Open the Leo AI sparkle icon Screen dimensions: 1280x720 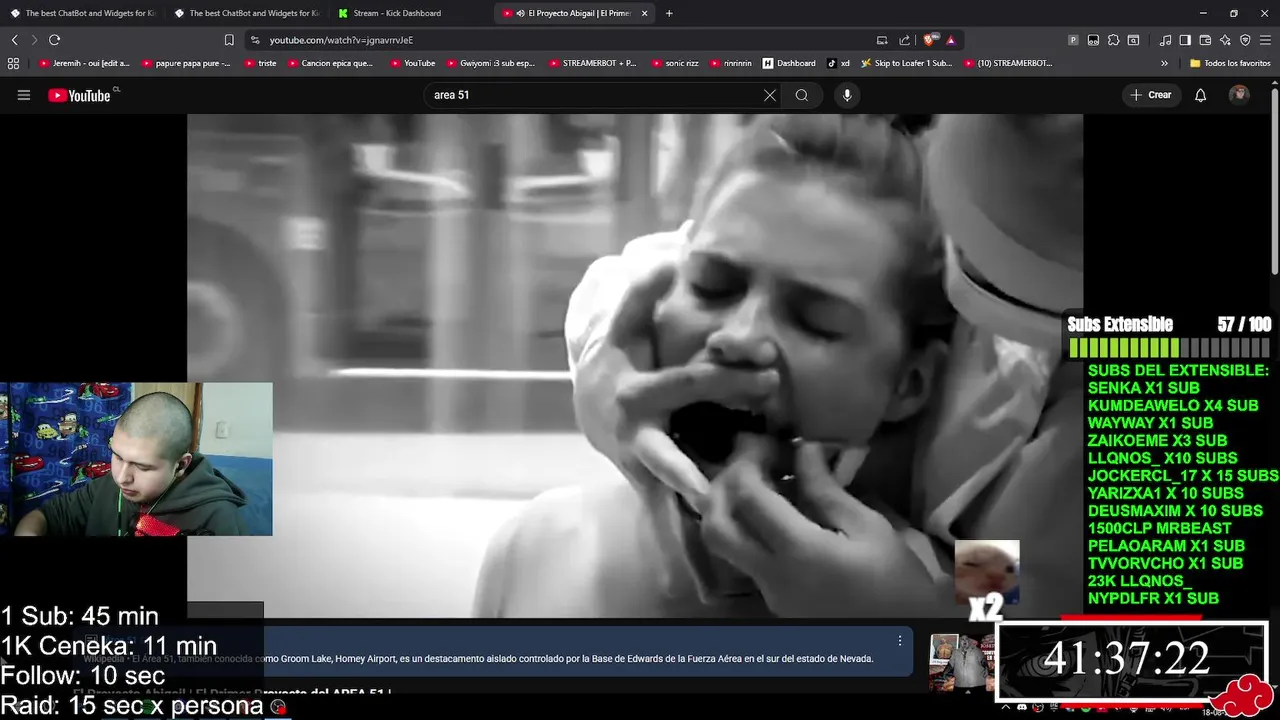pos(1225,40)
